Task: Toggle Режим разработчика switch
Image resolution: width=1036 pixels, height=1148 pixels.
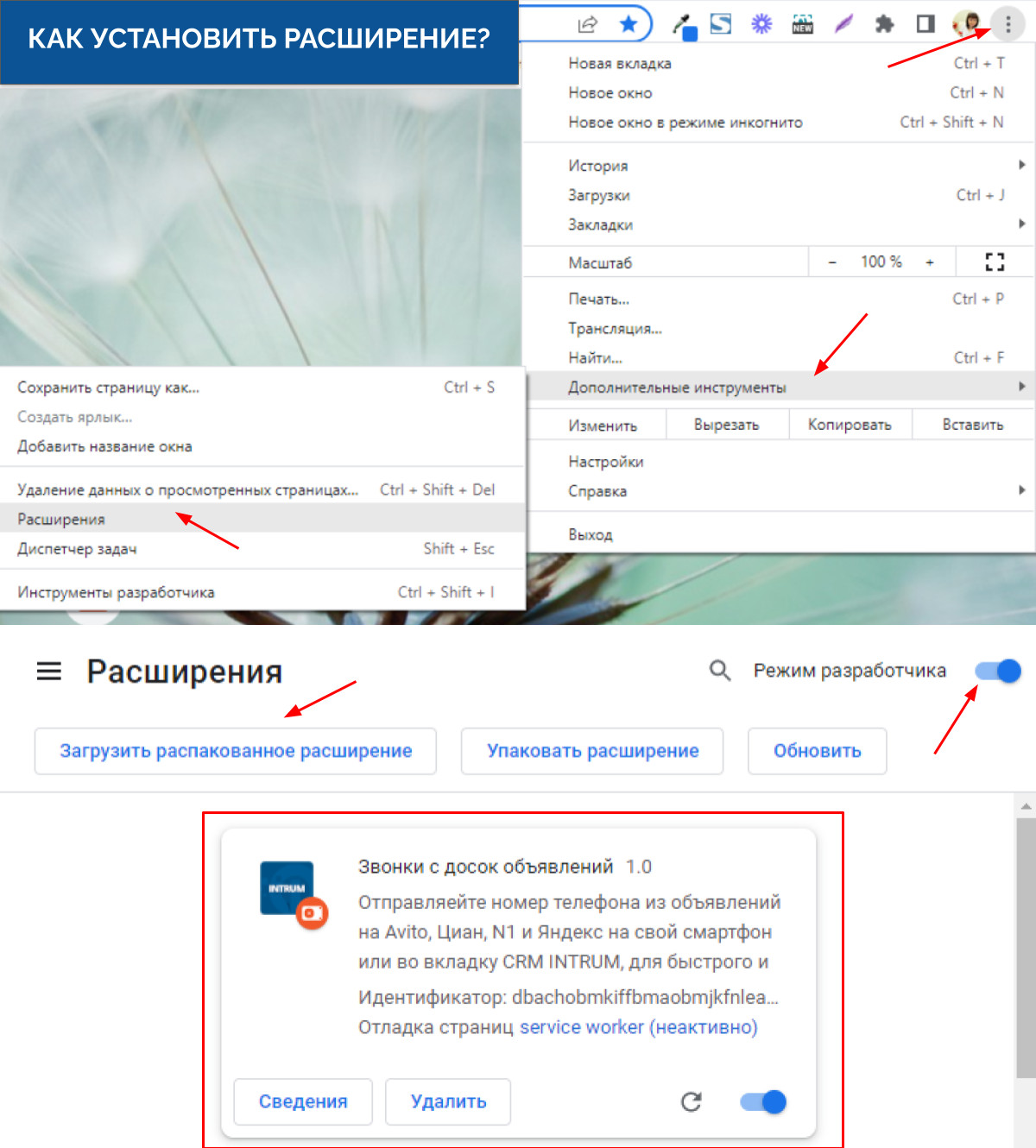Action: tap(998, 671)
